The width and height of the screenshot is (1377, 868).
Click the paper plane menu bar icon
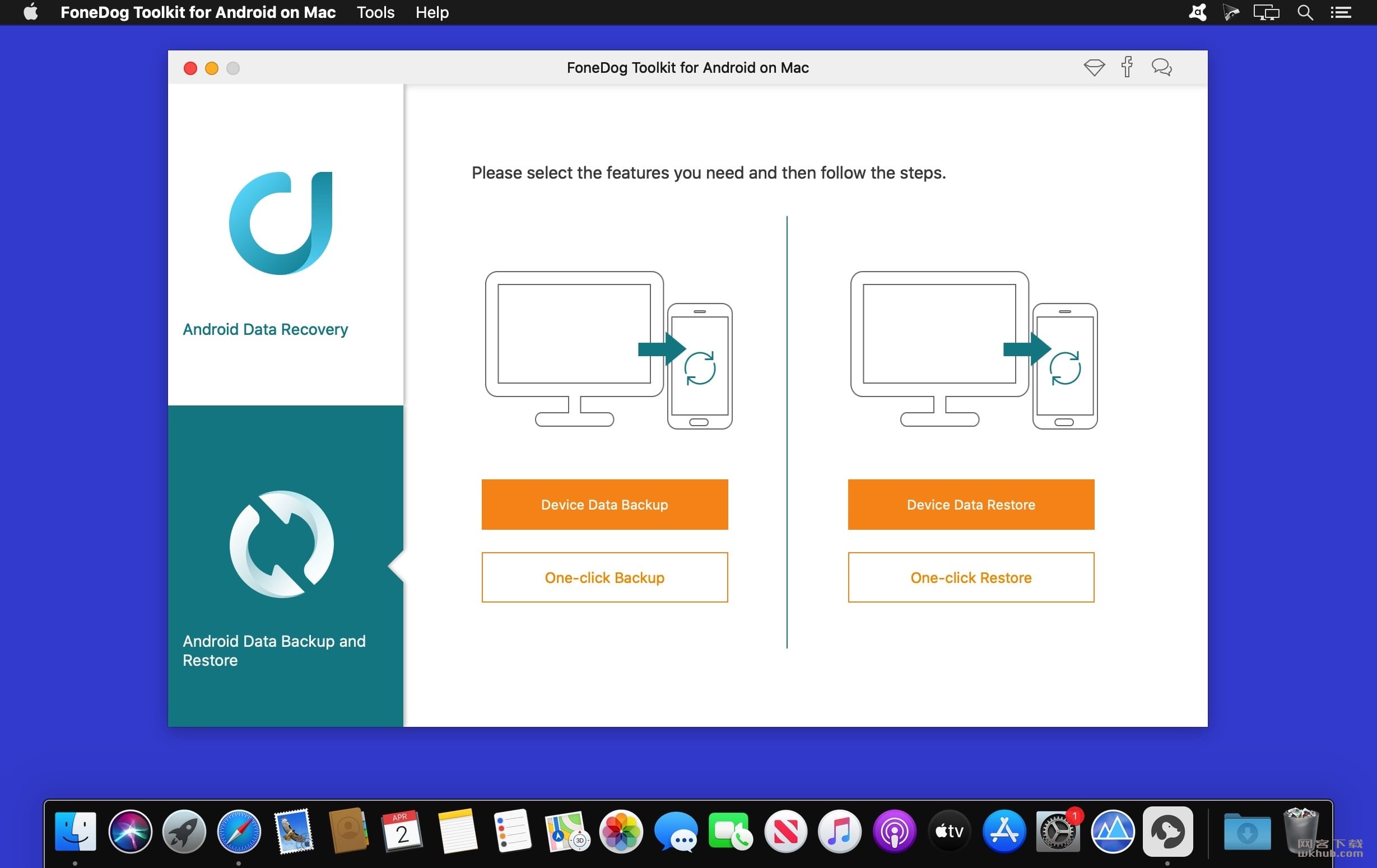click(x=1231, y=12)
